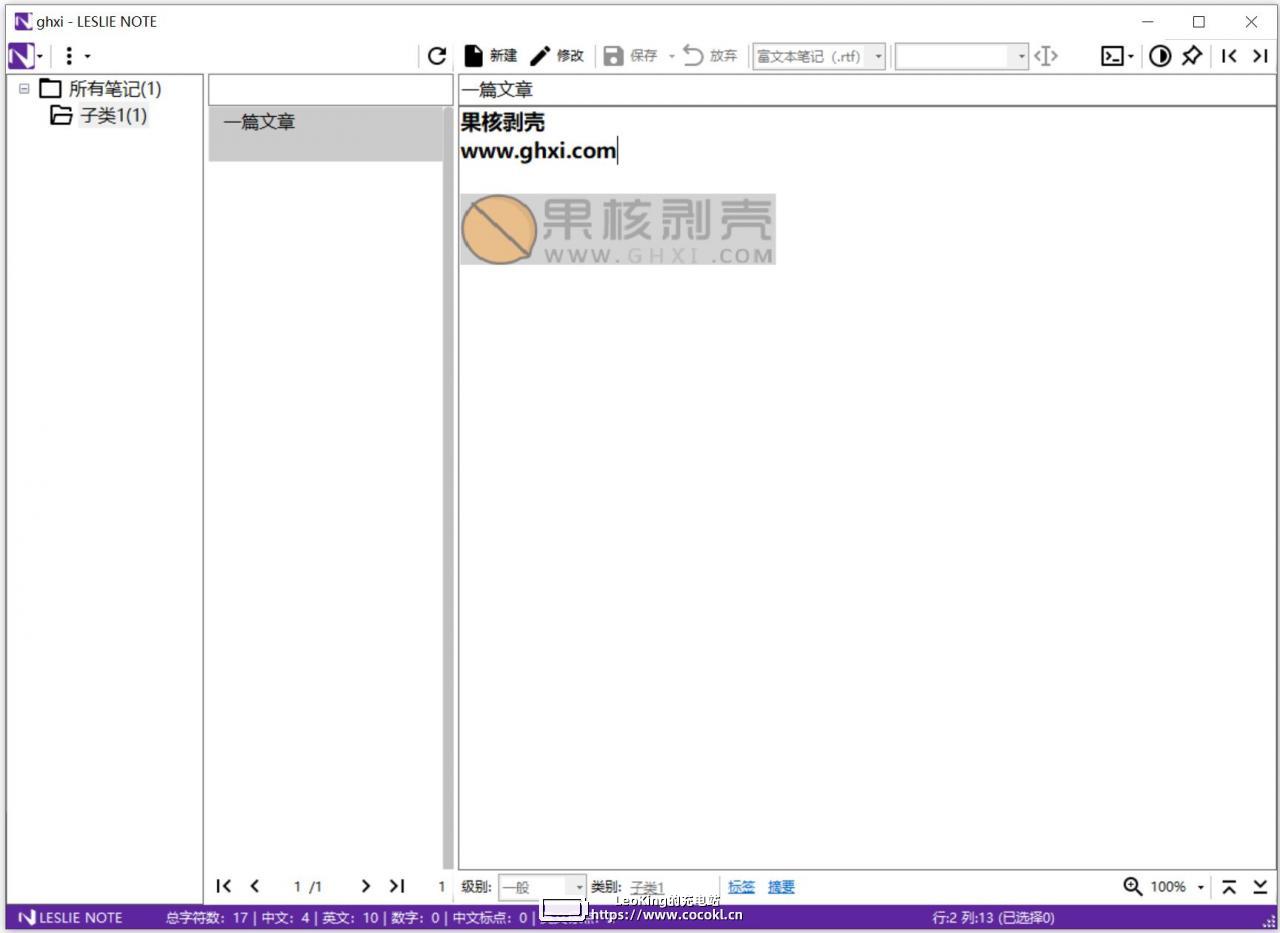1280x933 pixels.
Task: Open the note type dropdown 富文本笔记(.rtf)
Action: coord(819,56)
